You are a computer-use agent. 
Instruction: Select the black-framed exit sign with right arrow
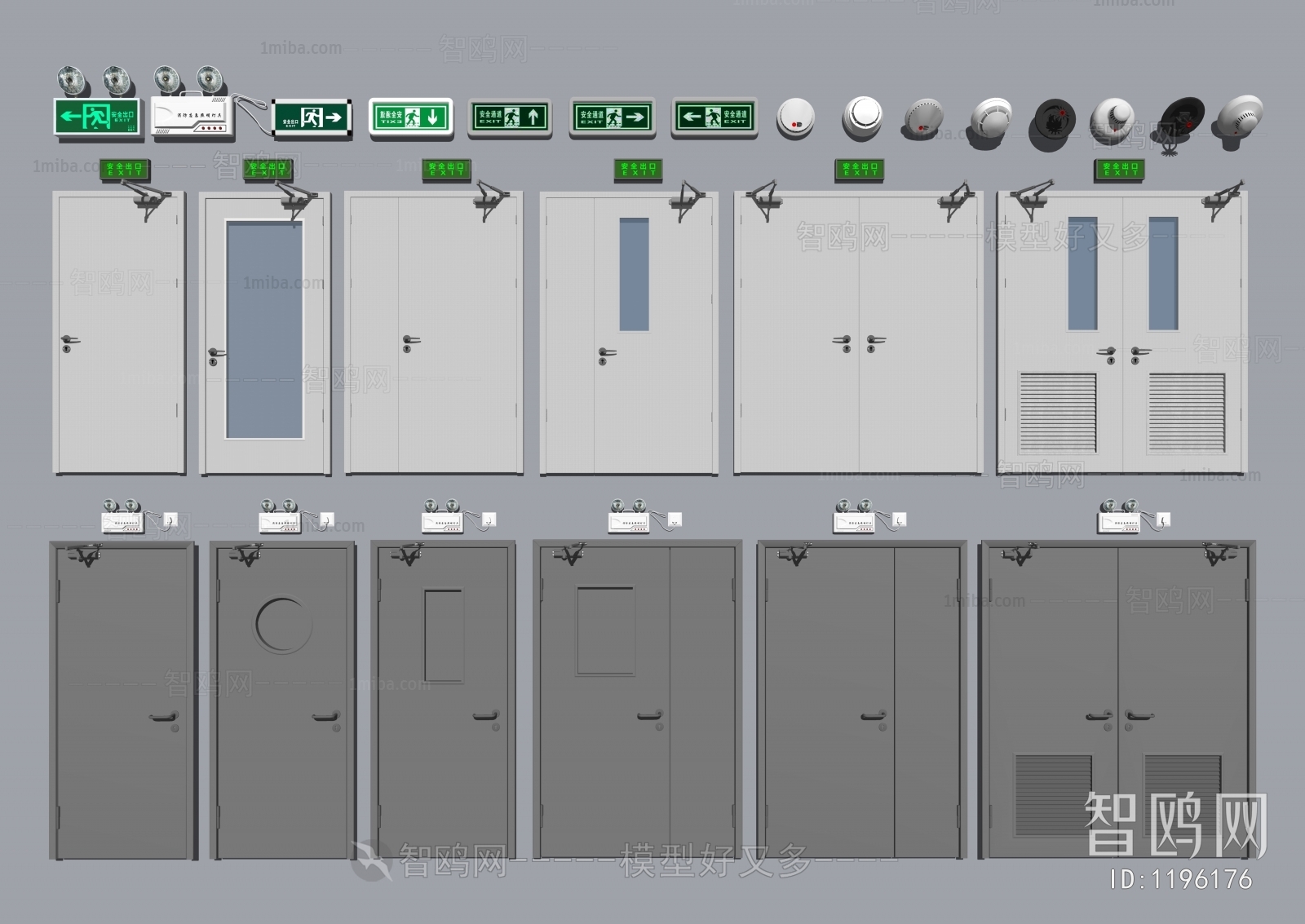(x=312, y=118)
